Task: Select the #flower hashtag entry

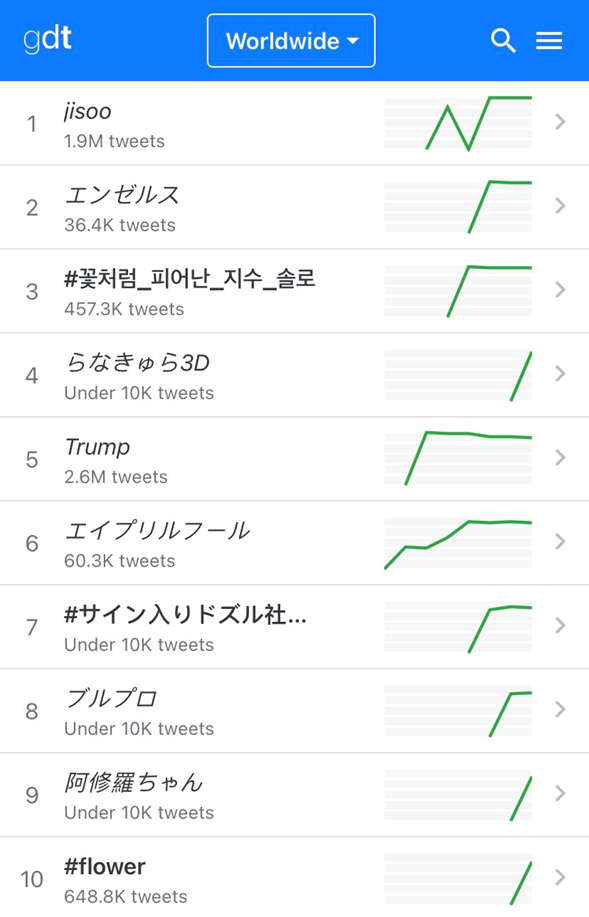Action: 105,867
